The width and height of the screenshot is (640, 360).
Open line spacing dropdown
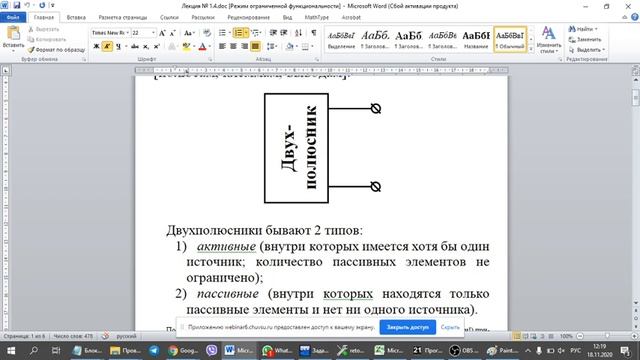(271, 47)
